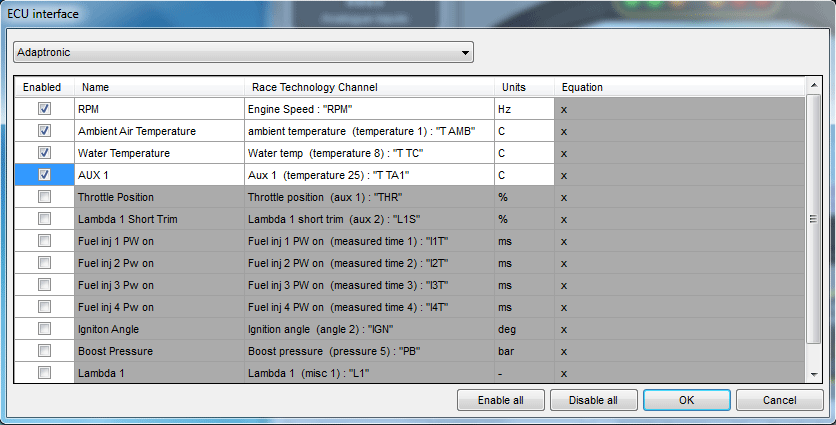This screenshot has width=836, height=425.
Task: Enable the Lambda 1 Short Trim checkbox
Action: tap(44, 219)
